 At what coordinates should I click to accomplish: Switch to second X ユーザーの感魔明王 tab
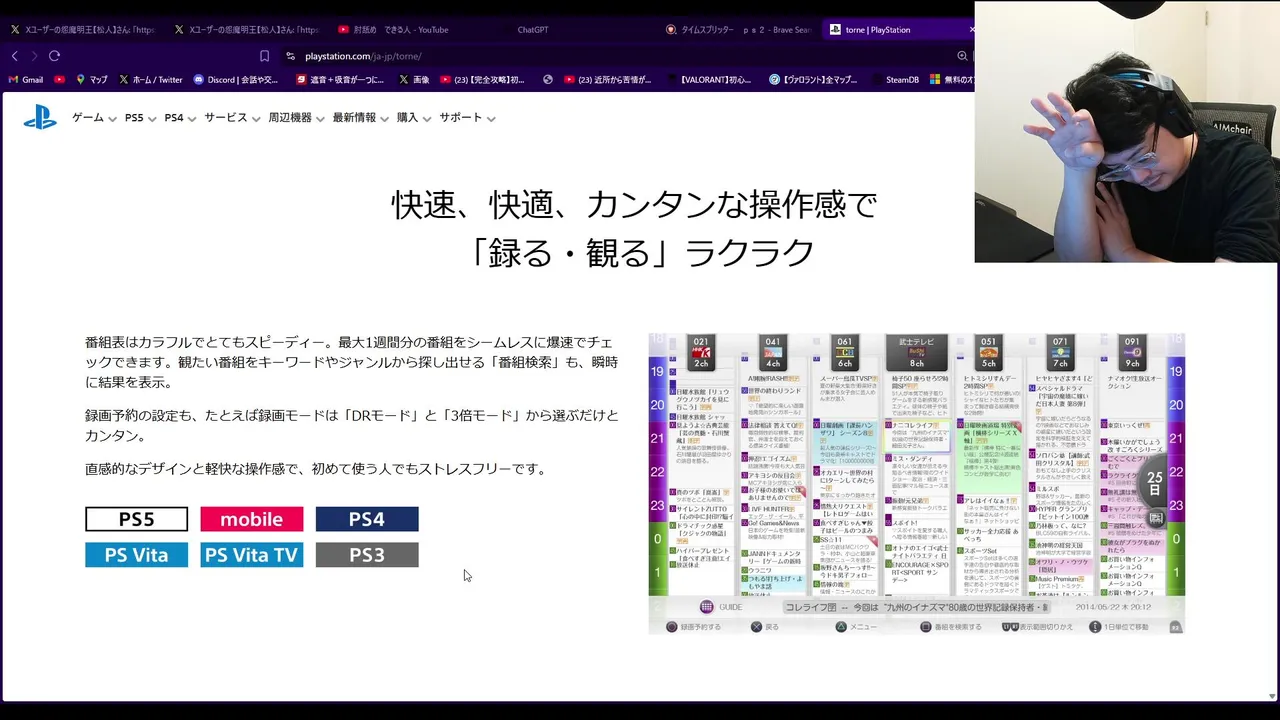pyautogui.click(x=247, y=30)
